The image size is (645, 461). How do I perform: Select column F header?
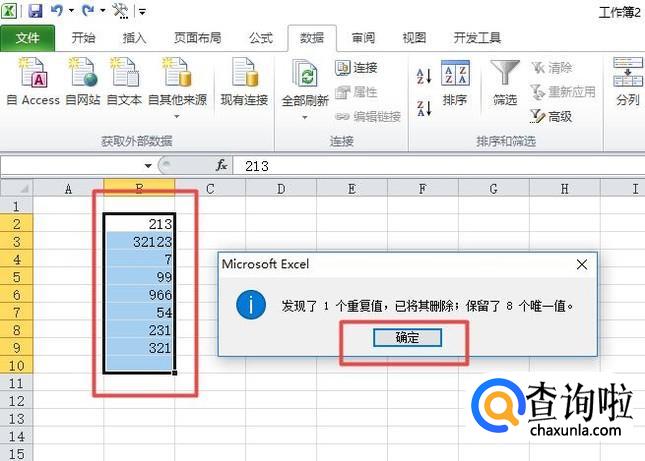click(422, 189)
